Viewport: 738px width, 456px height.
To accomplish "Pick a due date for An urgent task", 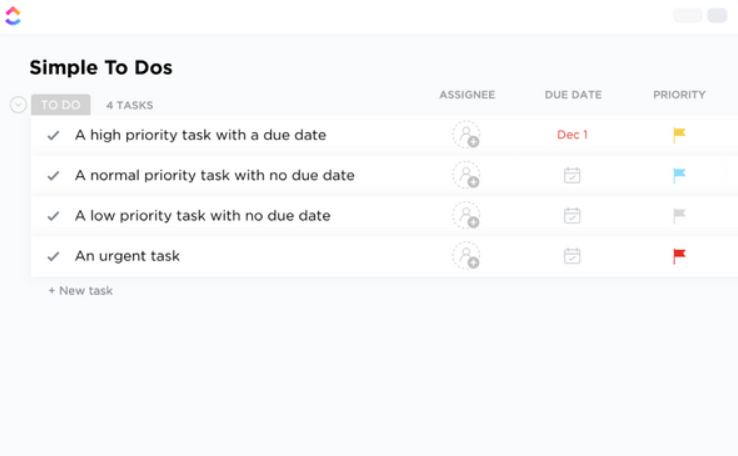I will tap(572, 256).
